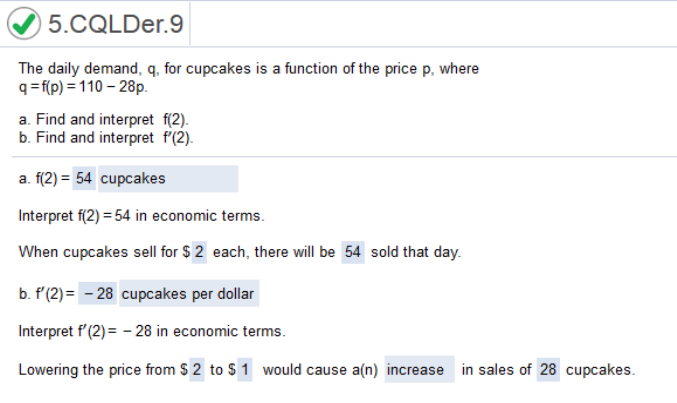Image resolution: width=677 pixels, height=403 pixels.
Task: Click the 28 field before final 'cupcakes.'
Action: [x=548, y=370]
